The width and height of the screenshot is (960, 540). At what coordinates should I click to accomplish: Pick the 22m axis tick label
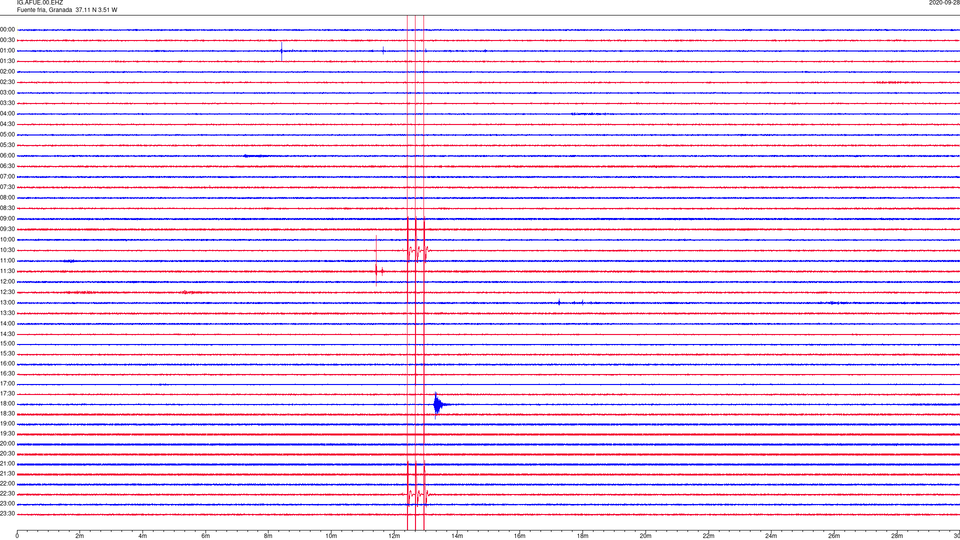tap(708, 536)
